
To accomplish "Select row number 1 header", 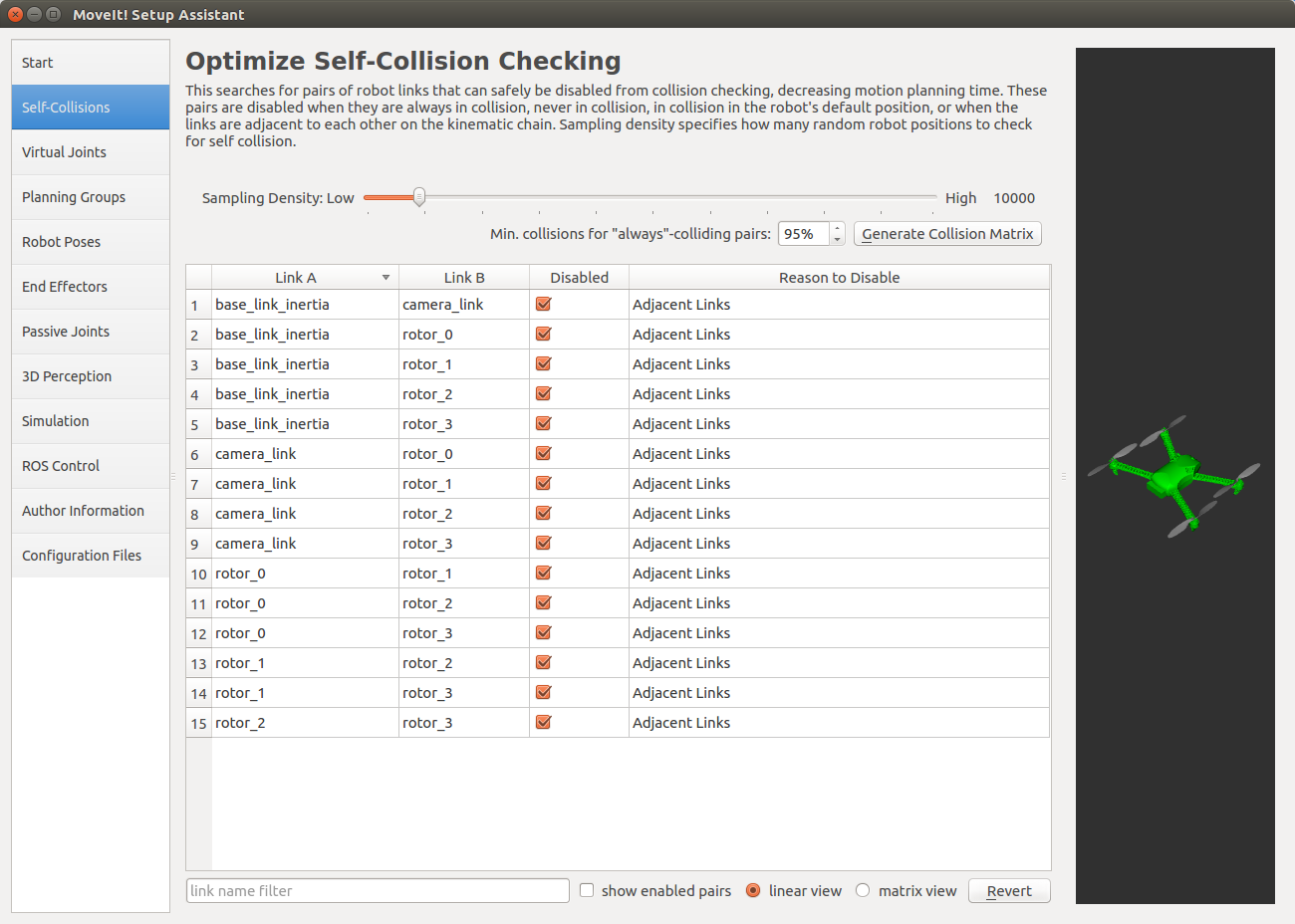I will click(199, 306).
